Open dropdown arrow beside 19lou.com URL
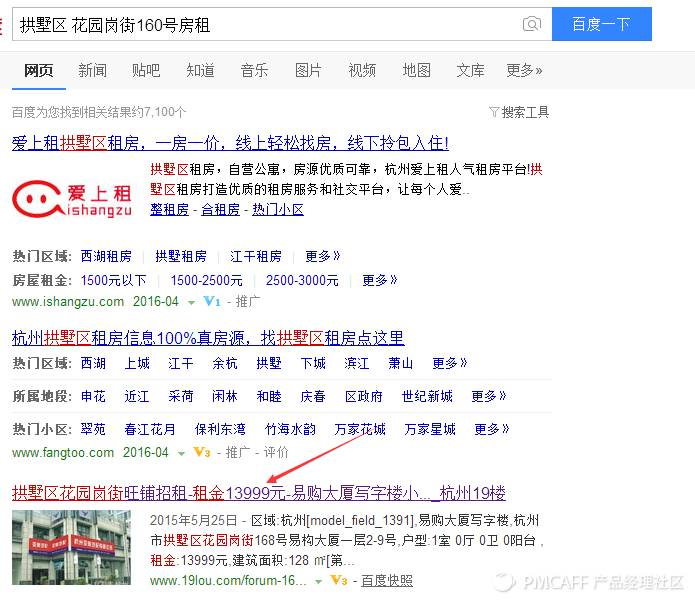The image size is (695, 603). [318, 582]
